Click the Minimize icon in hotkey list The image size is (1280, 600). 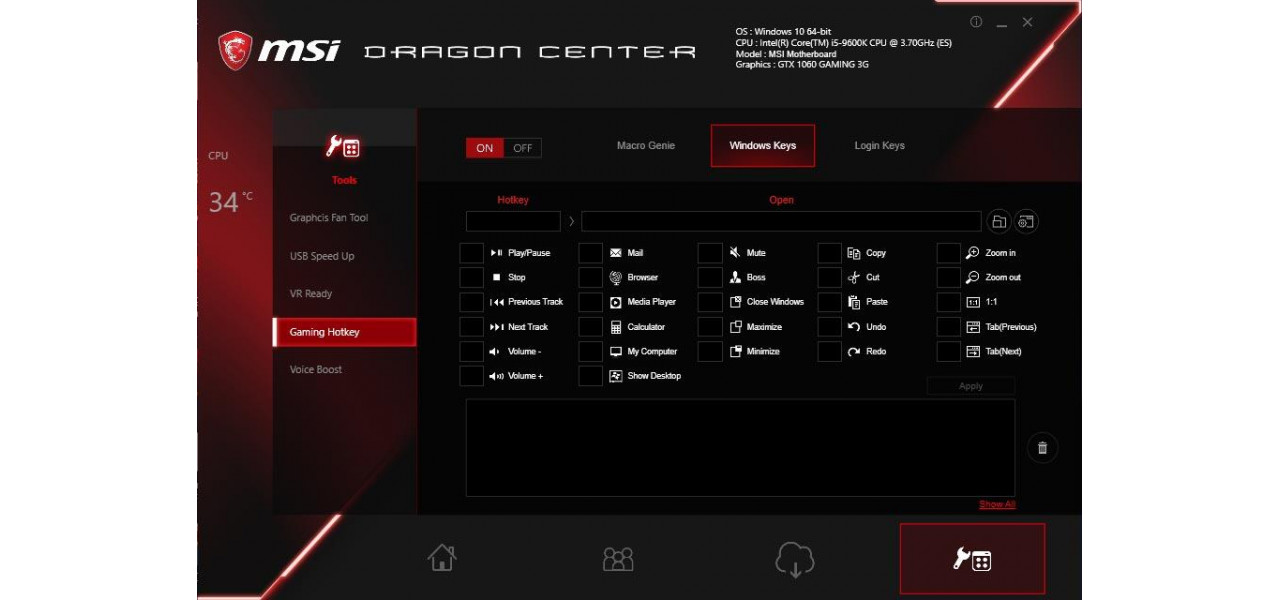tap(735, 352)
